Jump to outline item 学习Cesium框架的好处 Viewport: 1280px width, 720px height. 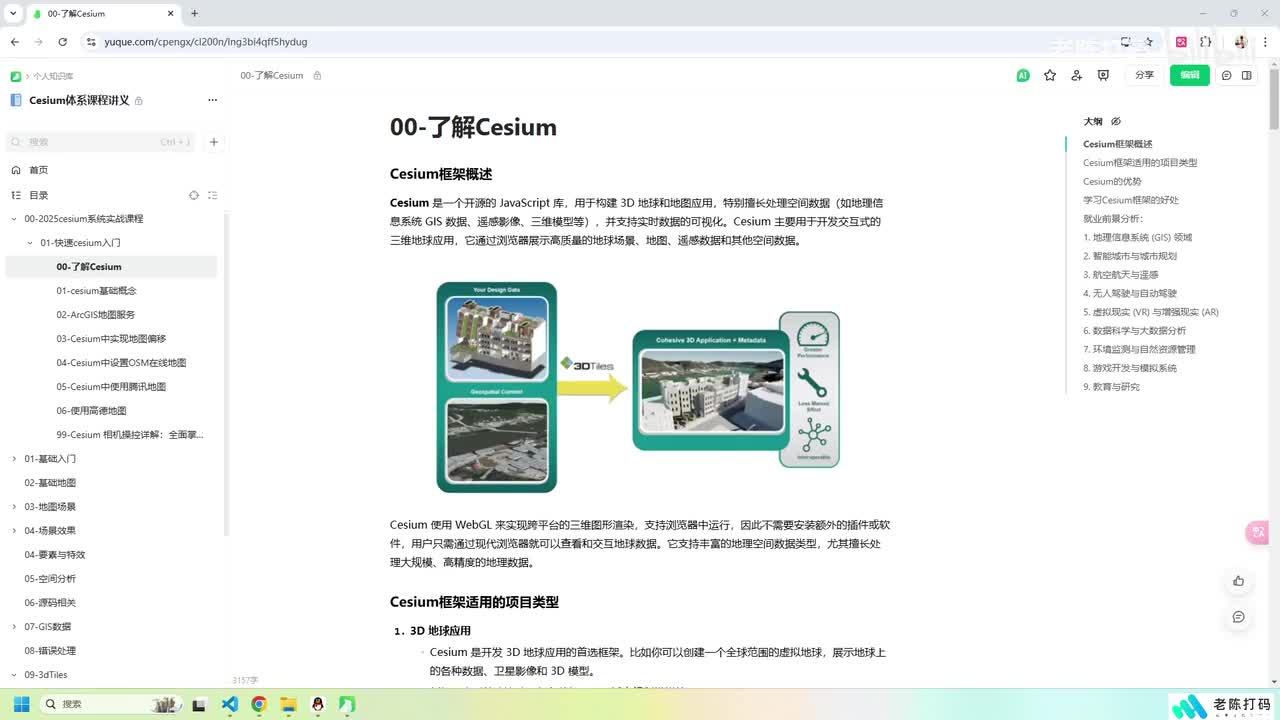(x=1131, y=200)
